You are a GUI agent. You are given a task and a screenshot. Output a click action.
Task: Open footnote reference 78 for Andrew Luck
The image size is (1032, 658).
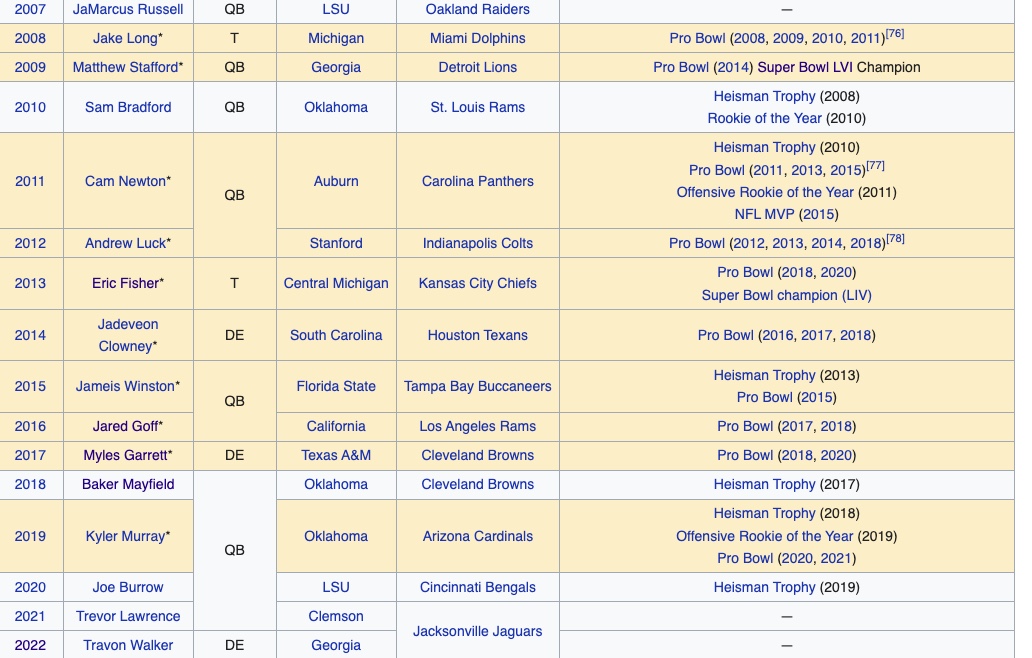(895, 237)
